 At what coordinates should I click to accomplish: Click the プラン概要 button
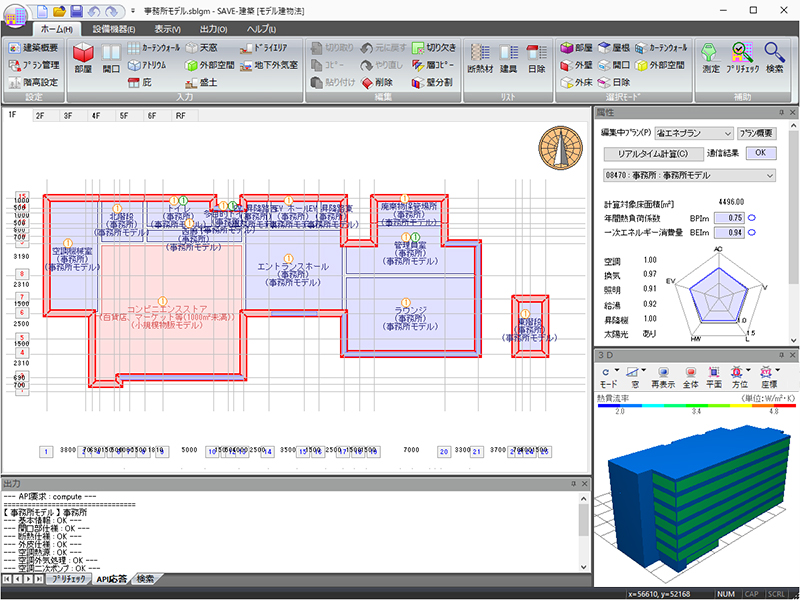tap(757, 132)
